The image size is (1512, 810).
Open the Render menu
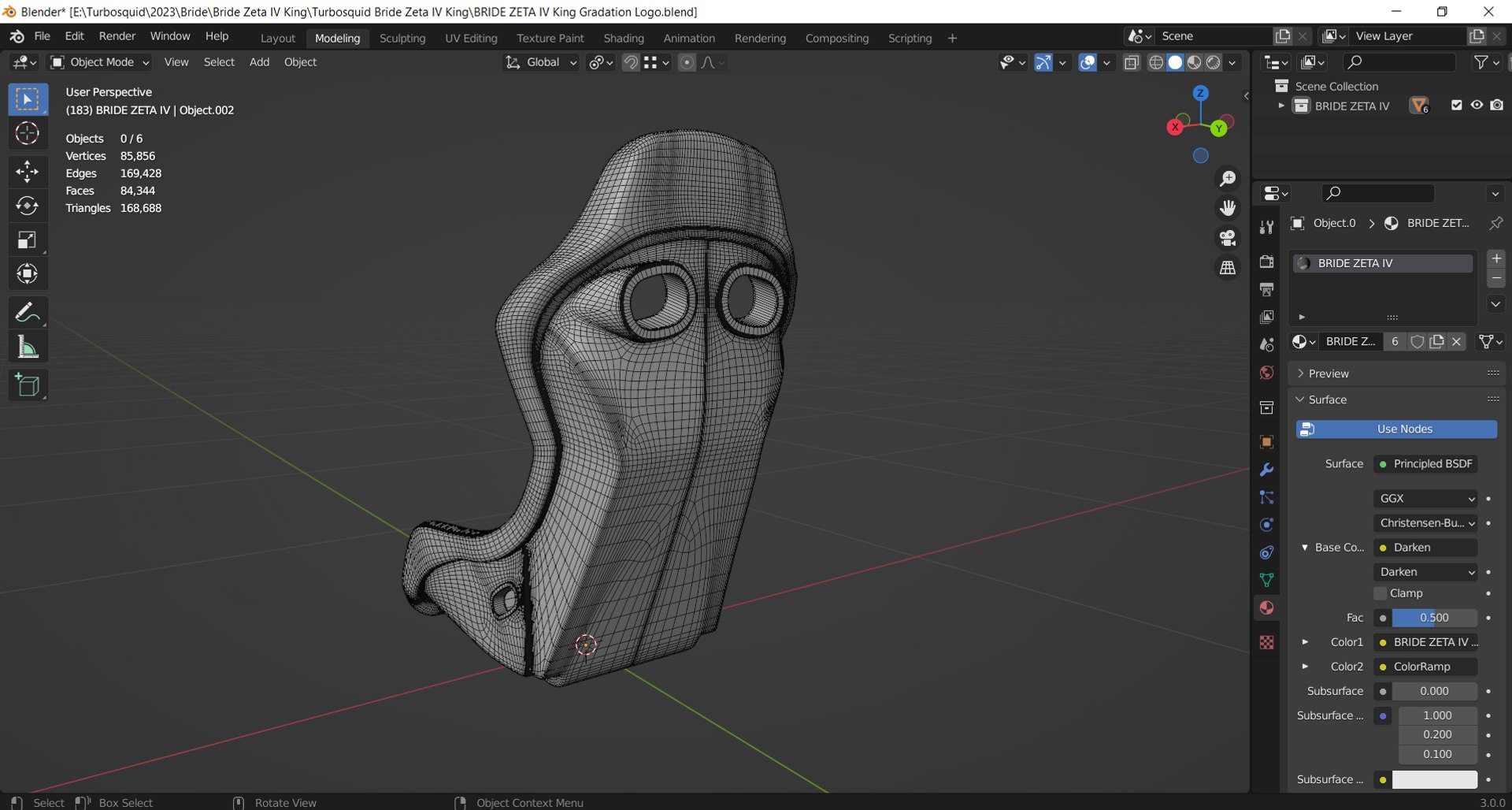117,36
